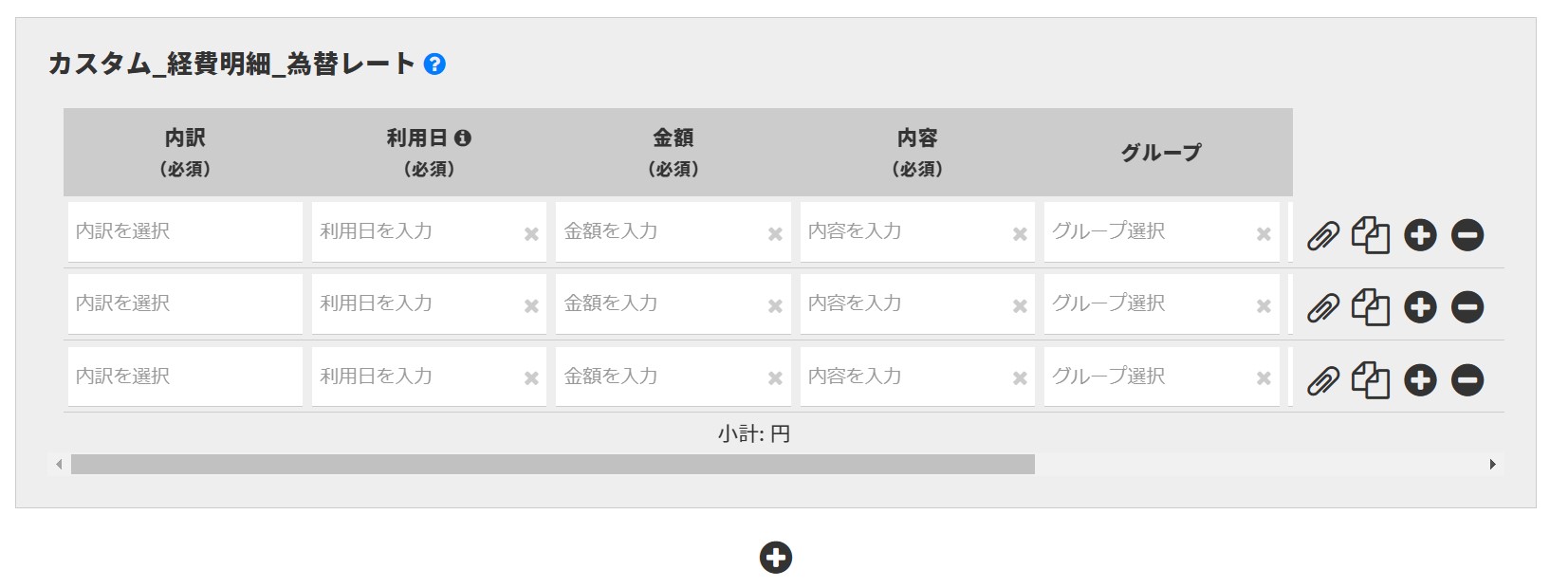
Task: Attach a file to the first row
Action: click(1322, 235)
